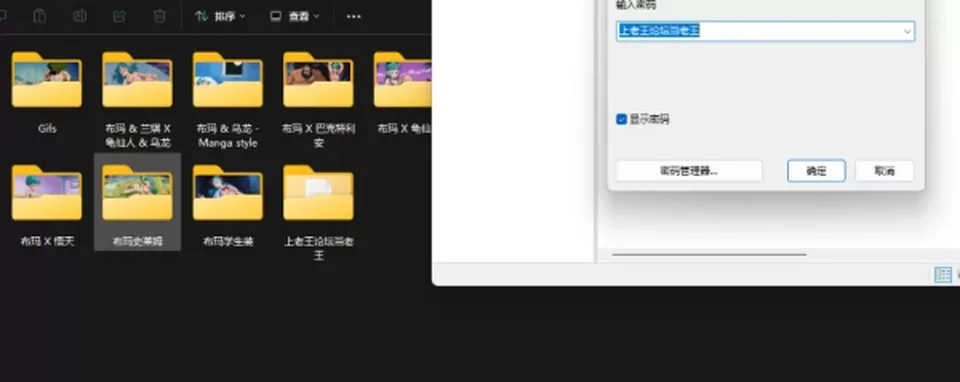Expand the 查看 view dropdown

pos(295,17)
